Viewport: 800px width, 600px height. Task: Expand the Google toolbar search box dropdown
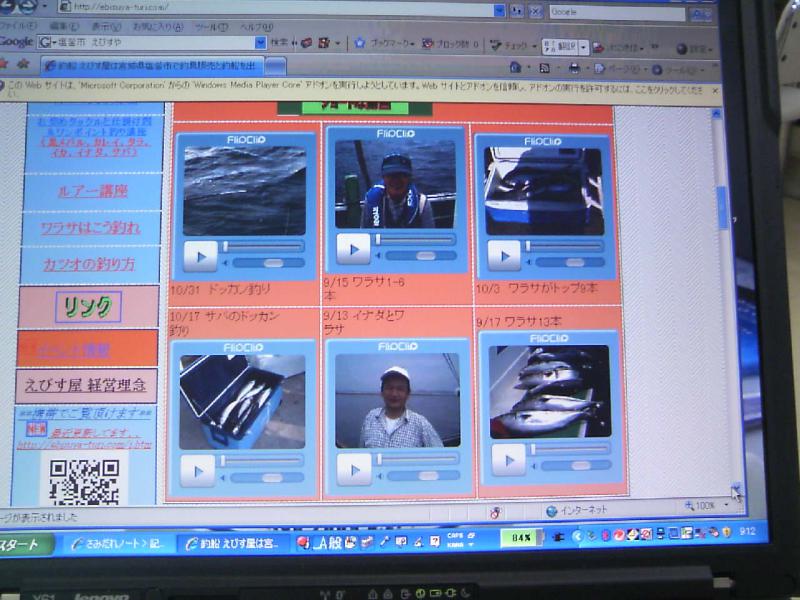(260, 43)
